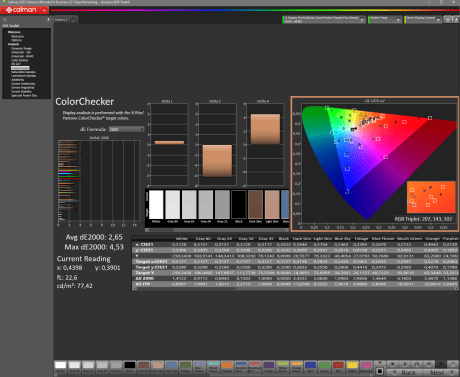Select Yellow swatch in bottom patch bar
This screenshot has height=377, width=460.
tap(352, 367)
